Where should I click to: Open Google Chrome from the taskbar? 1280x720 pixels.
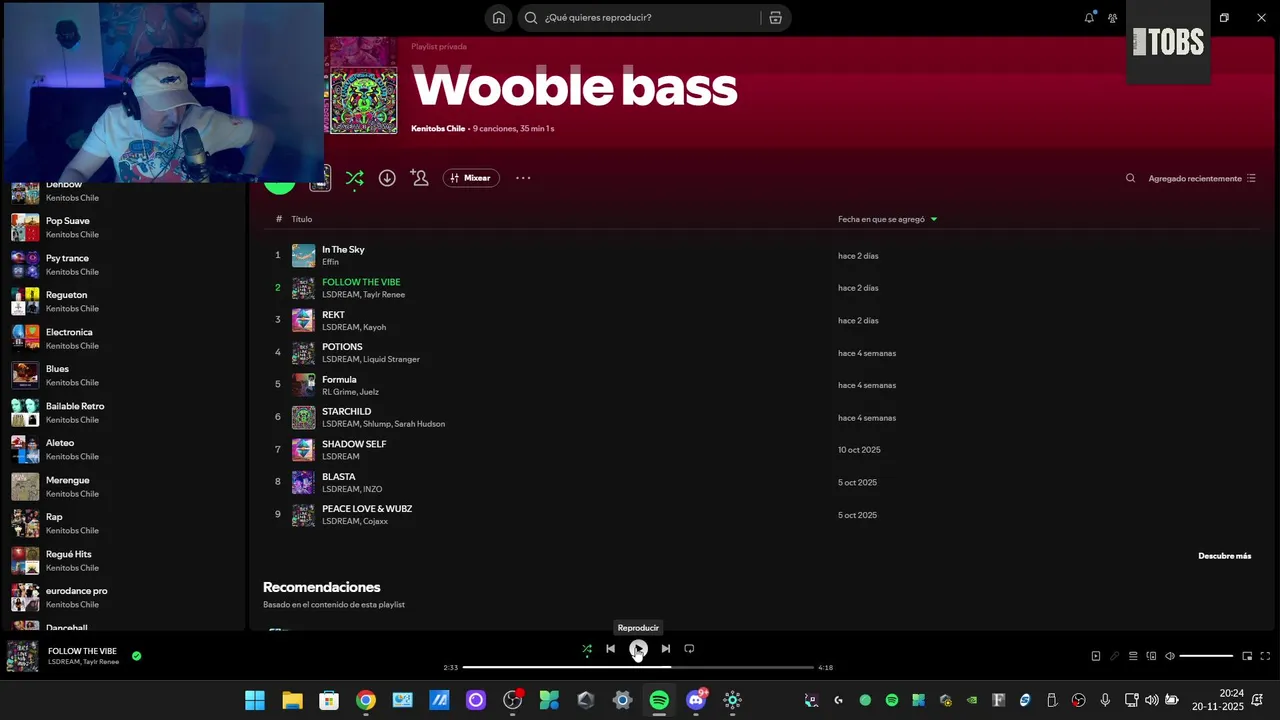366,700
